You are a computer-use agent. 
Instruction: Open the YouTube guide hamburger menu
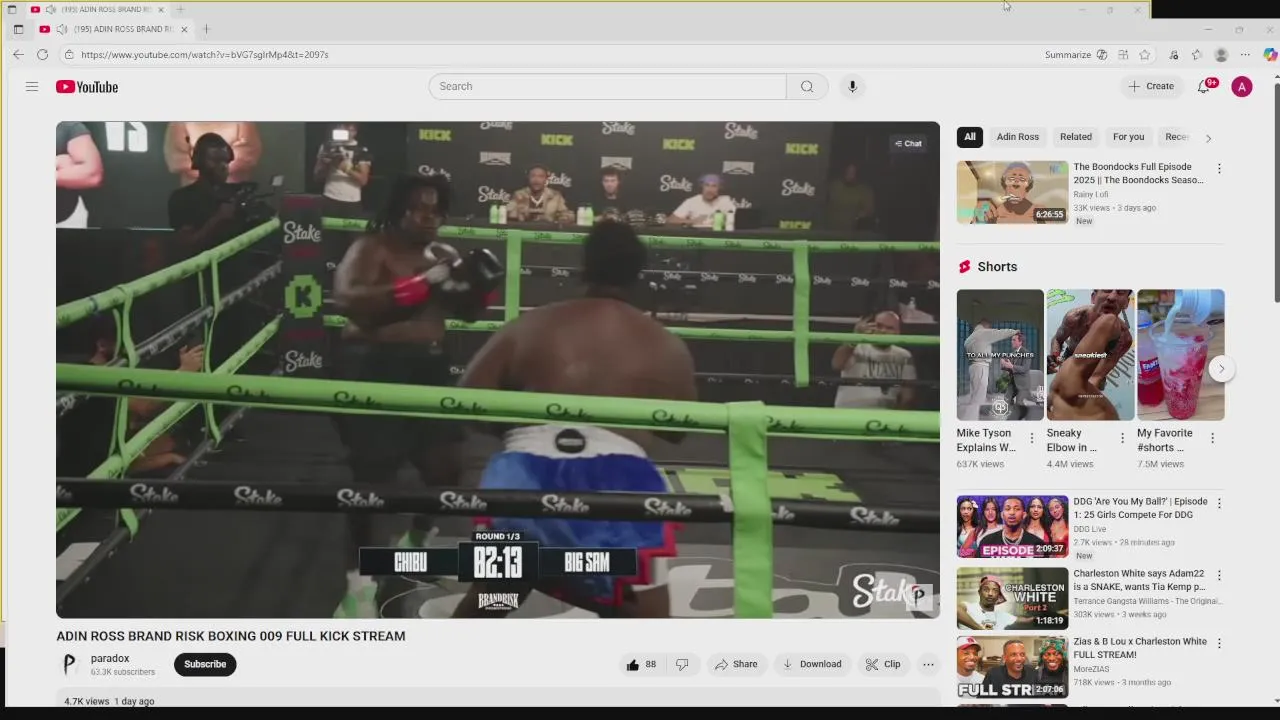tap(32, 87)
